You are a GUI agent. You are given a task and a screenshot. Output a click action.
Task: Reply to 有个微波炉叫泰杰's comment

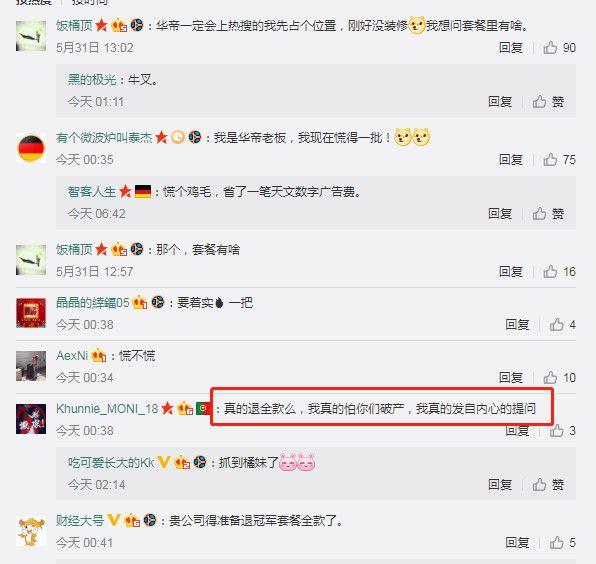pyautogui.click(x=510, y=160)
